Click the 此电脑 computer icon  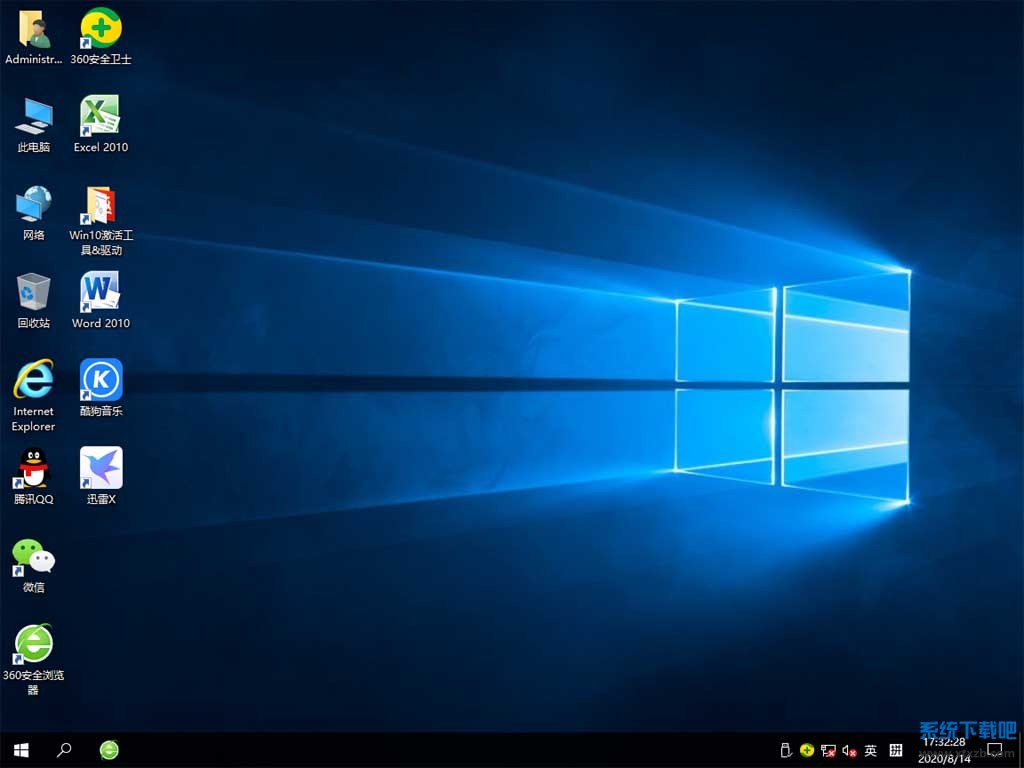pyautogui.click(x=34, y=116)
